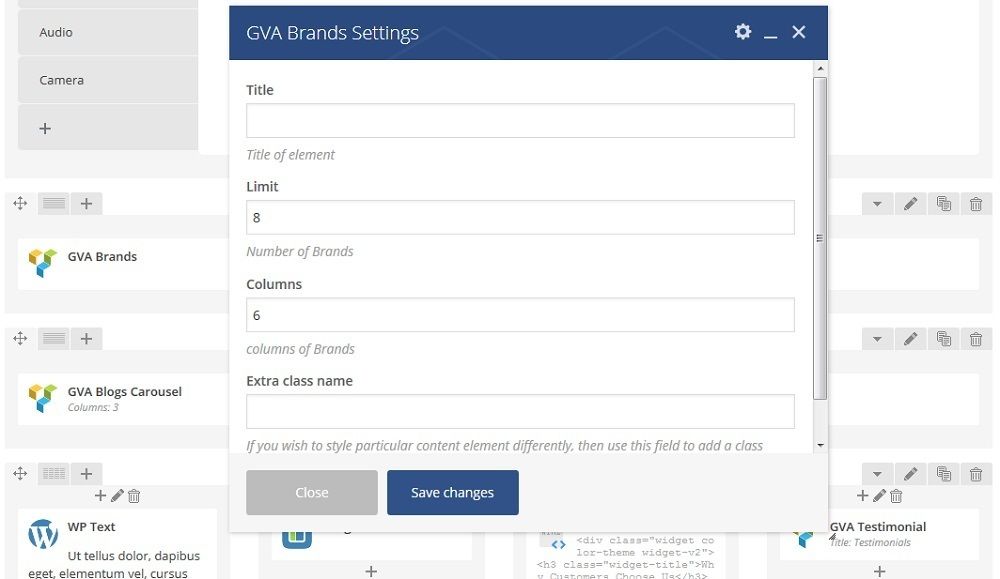Clone the GVA Brands row
The width and height of the screenshot is (1000, 579).
click(x=944, y=204)
